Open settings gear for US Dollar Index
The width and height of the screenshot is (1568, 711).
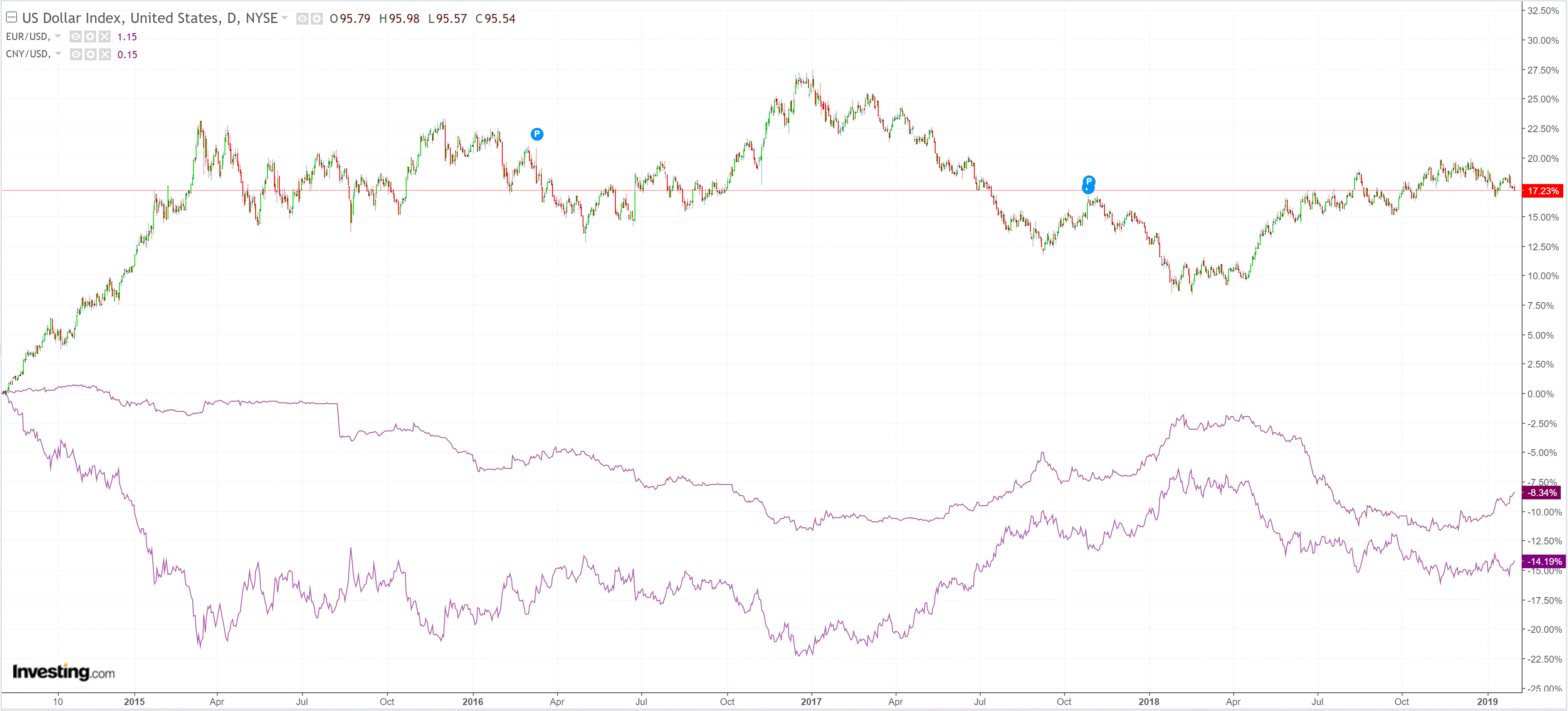coord(316,19)
